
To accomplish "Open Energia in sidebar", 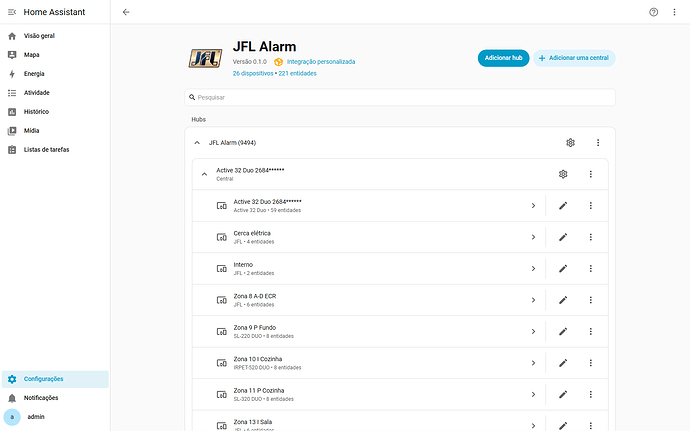I will click(55, 74).
